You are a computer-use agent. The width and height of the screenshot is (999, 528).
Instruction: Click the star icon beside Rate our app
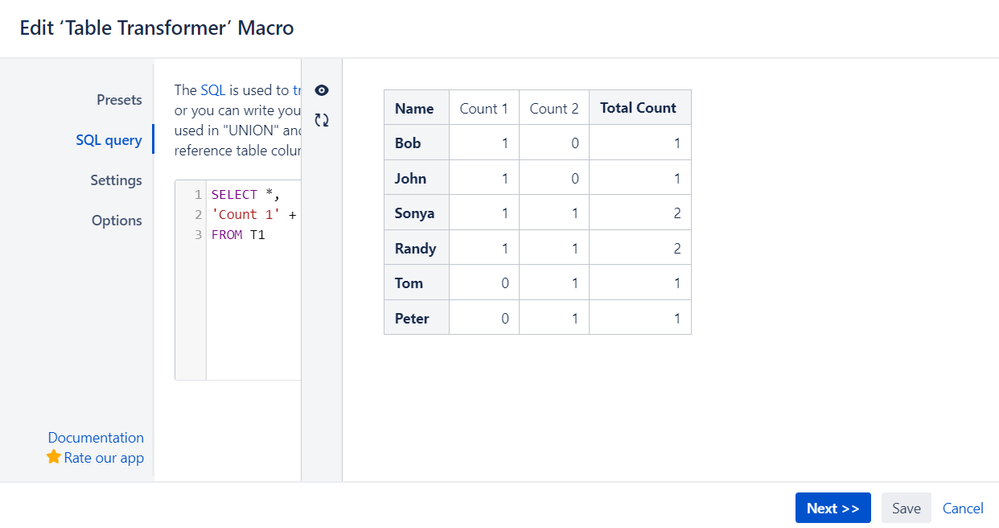(x=54, y=457)
